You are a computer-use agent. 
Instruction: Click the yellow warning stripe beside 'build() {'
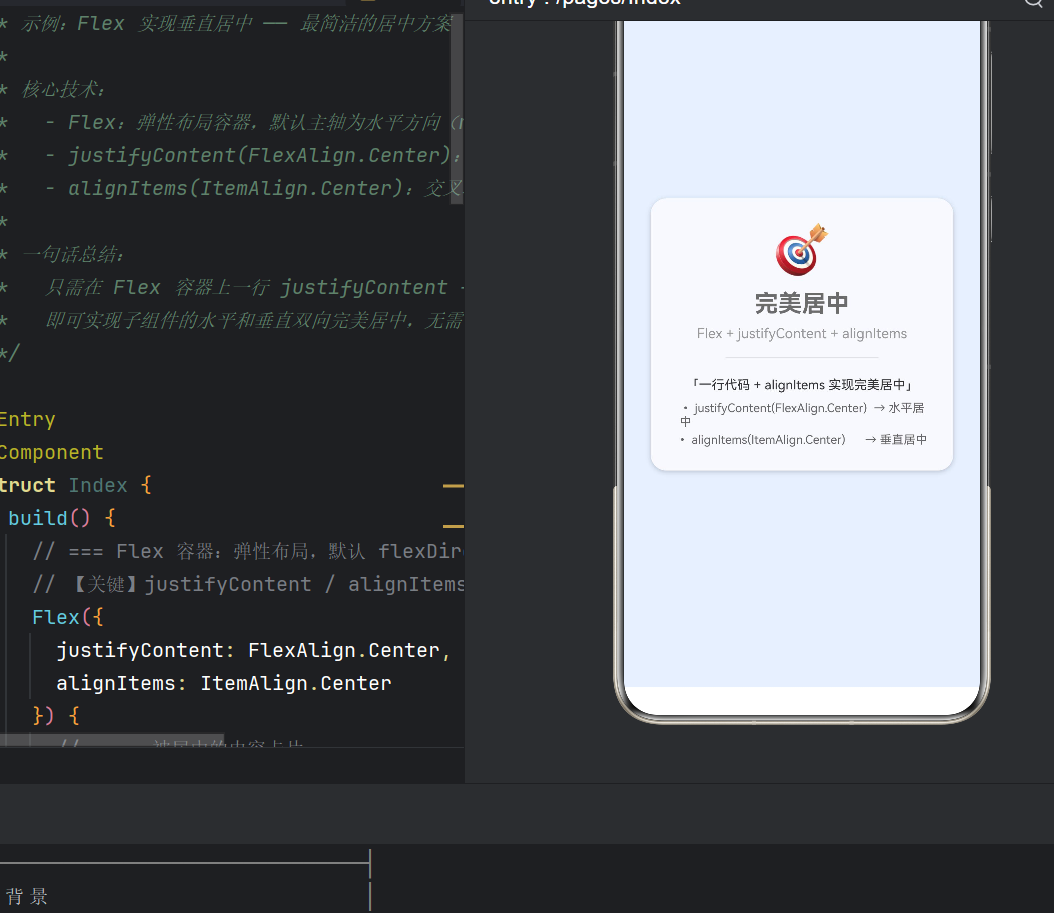point(453,526)
